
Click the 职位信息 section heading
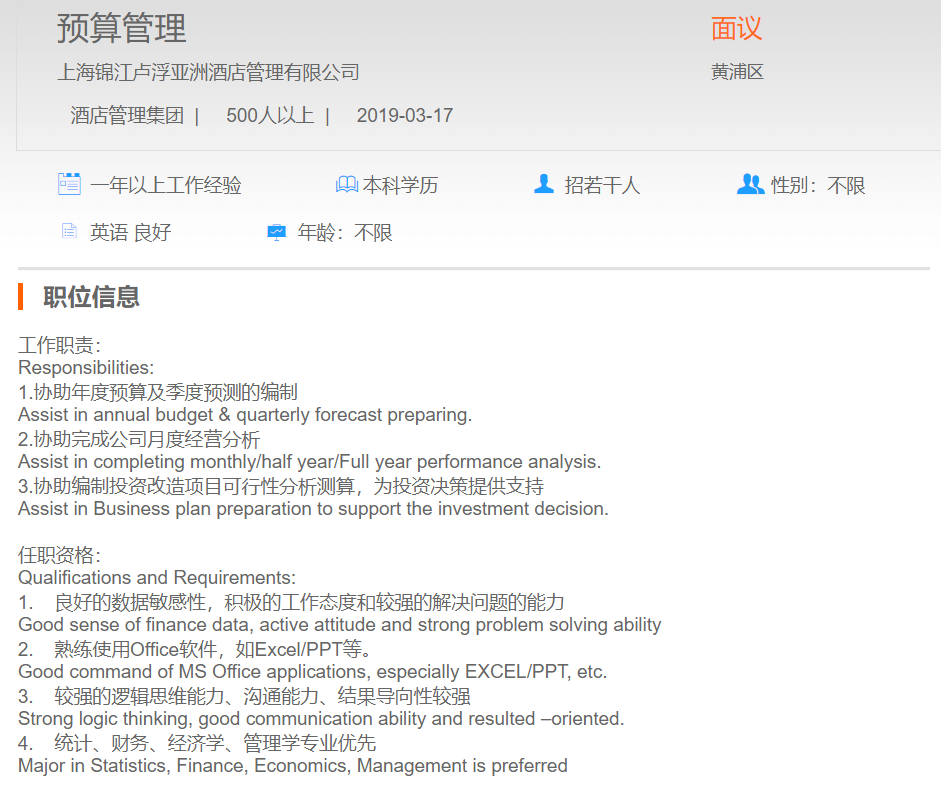click(x=91, y=297)
